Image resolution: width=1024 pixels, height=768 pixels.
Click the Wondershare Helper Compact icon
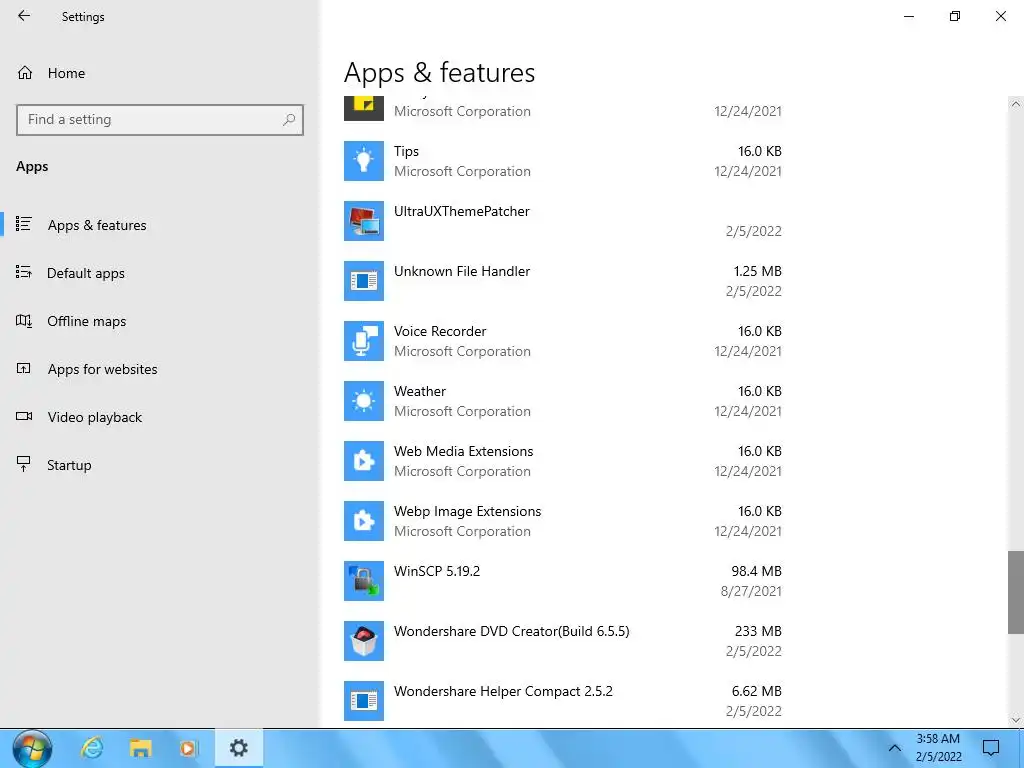coord(364,701)
